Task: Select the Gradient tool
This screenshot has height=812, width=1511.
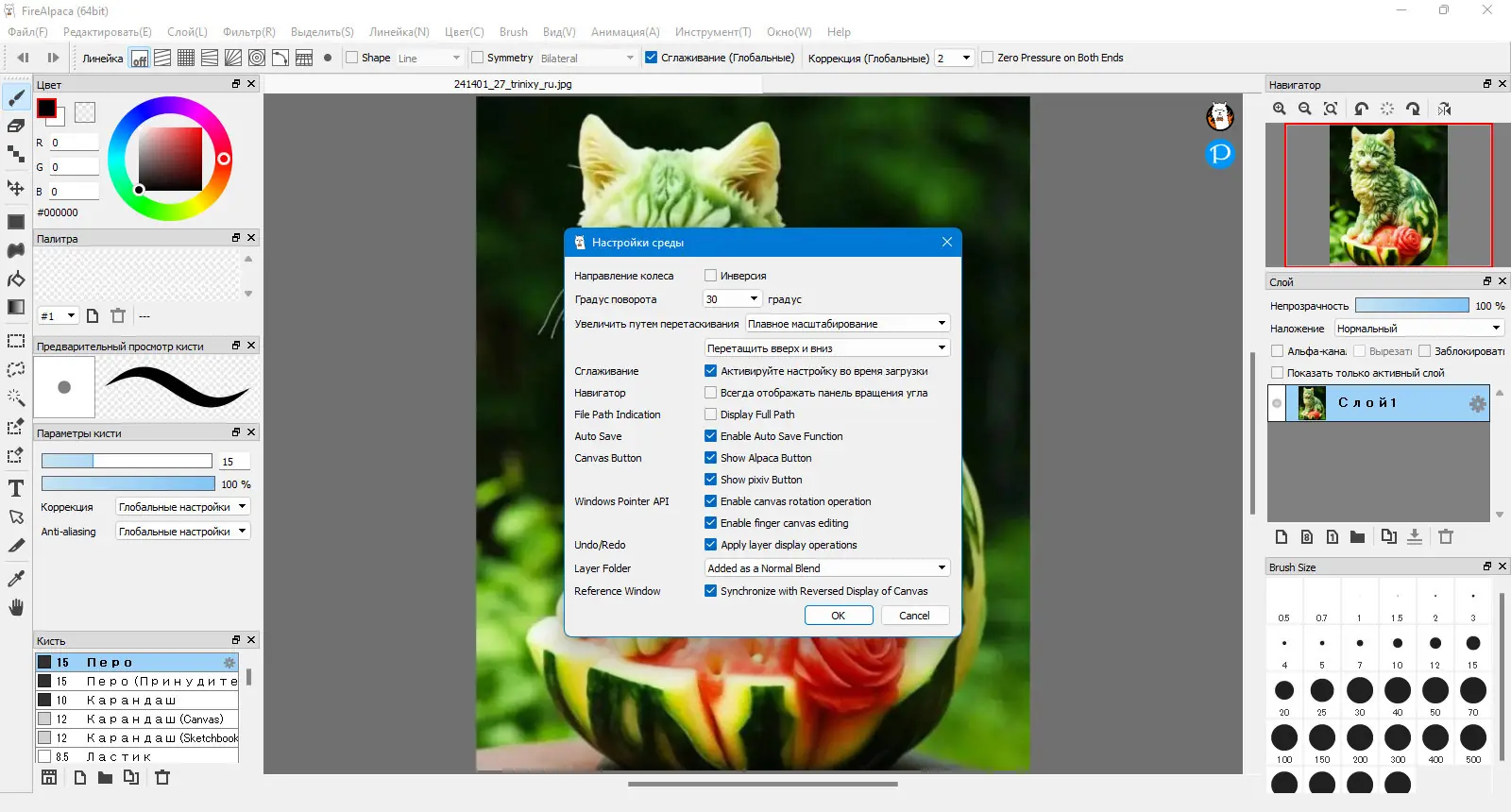Action: 16,307
